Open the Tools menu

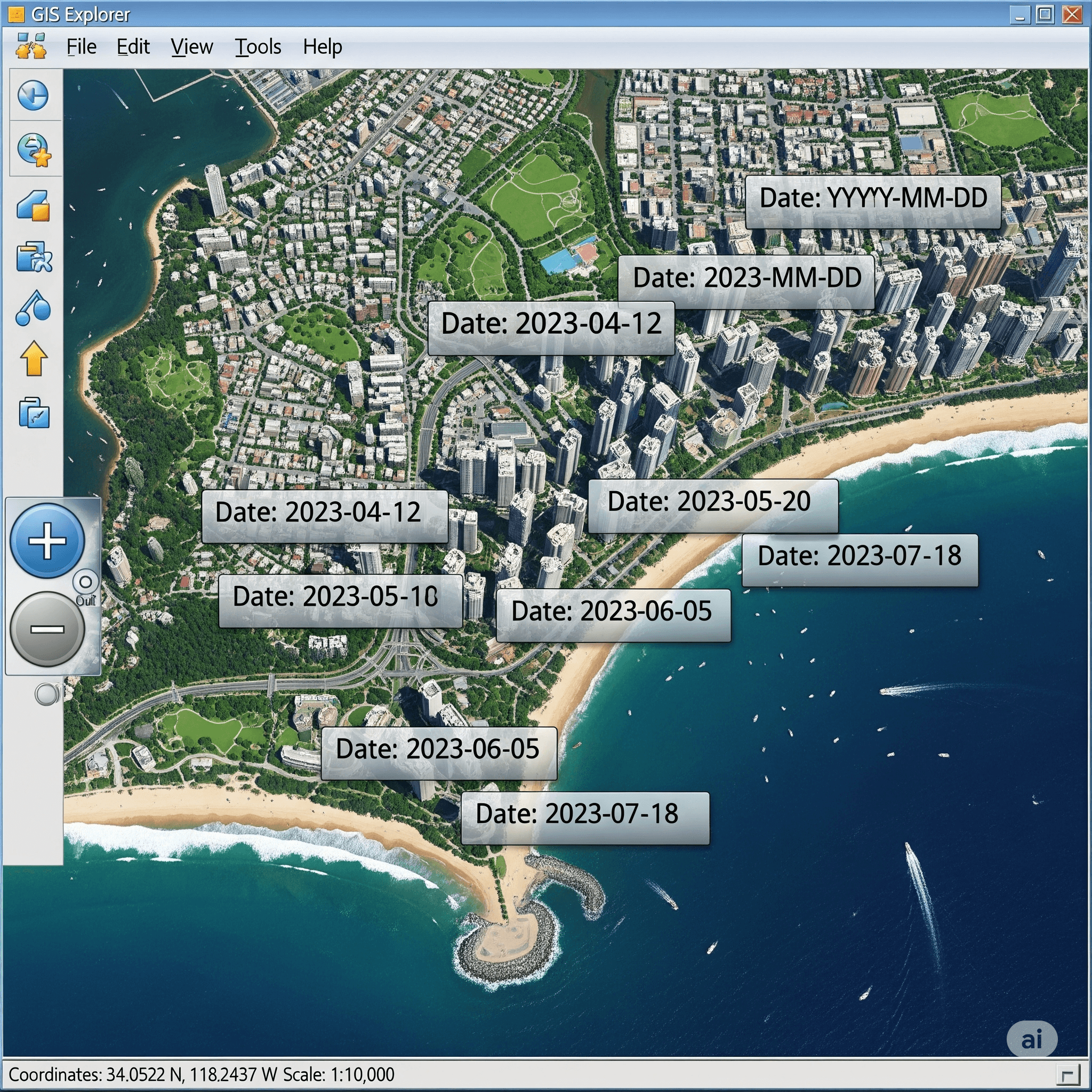(258, 46)
